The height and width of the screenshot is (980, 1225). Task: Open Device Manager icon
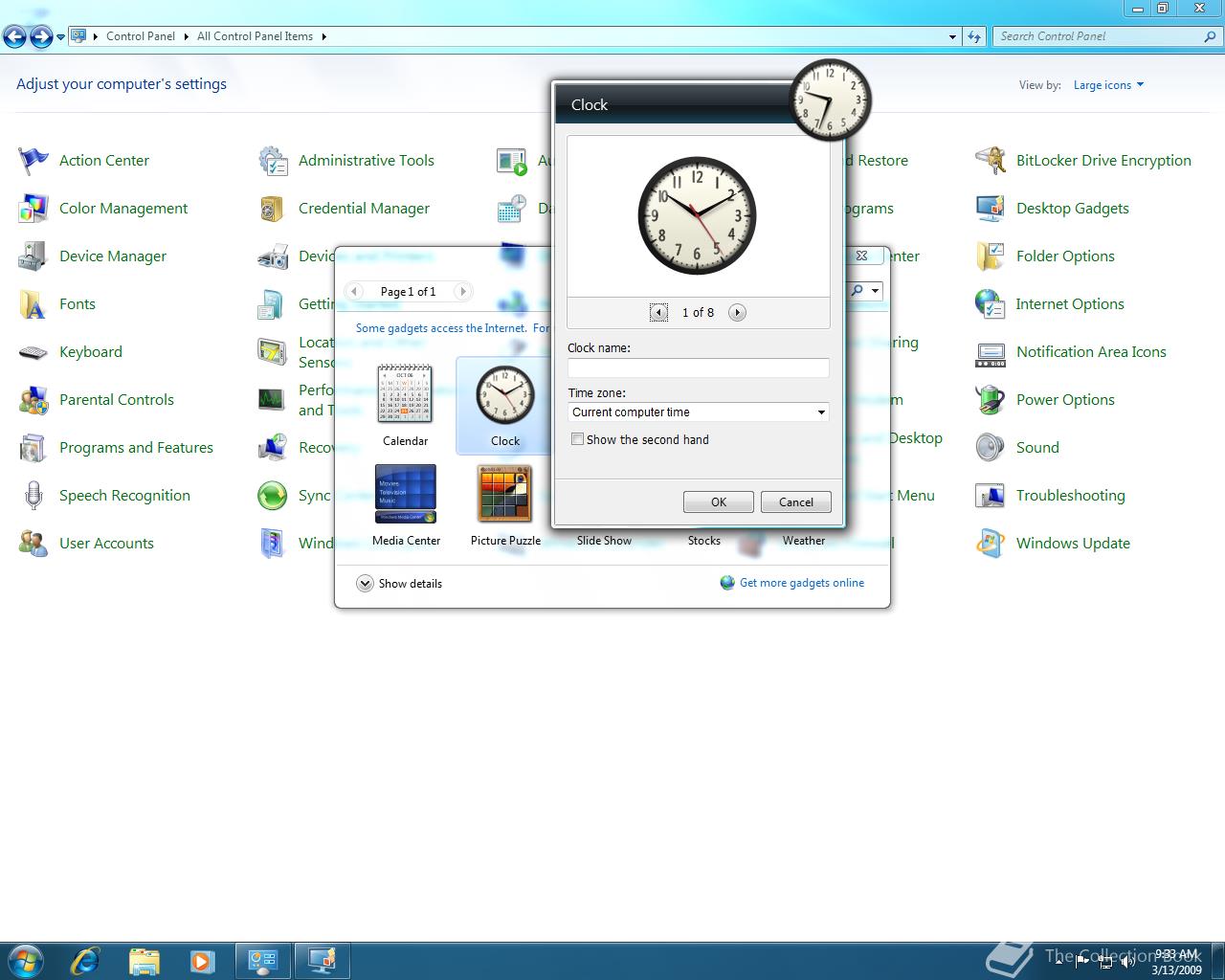coord(33,256)
